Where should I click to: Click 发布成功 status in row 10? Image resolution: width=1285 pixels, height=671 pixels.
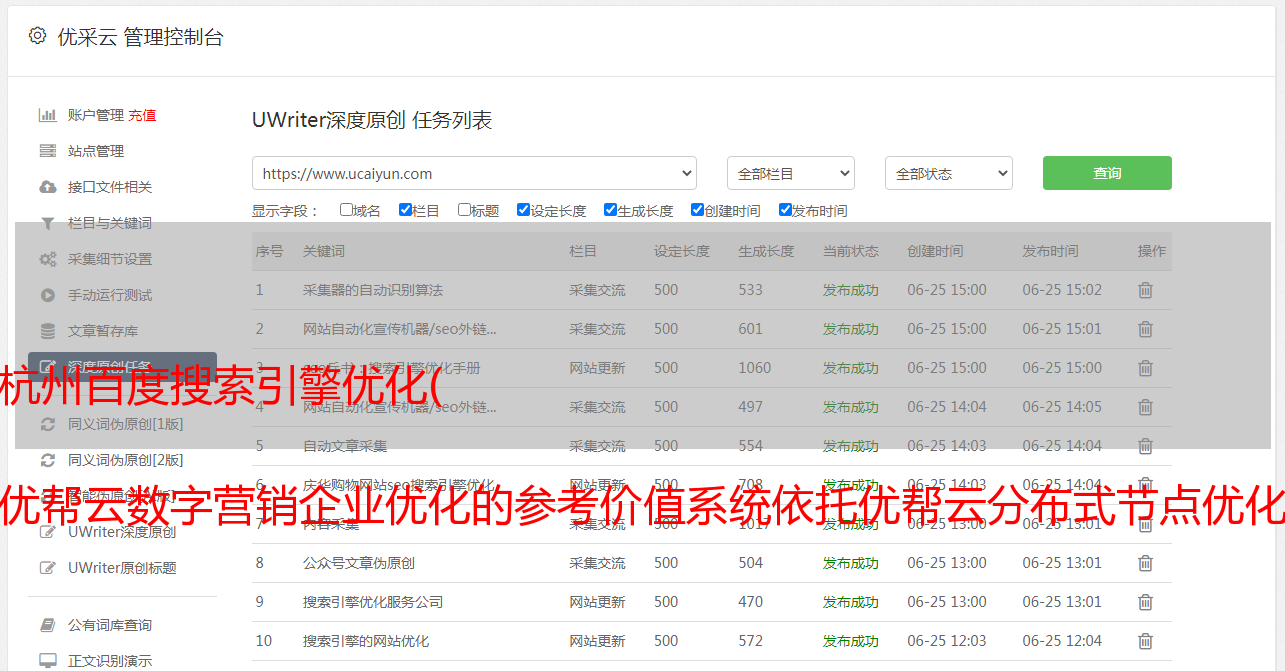(851, 641)
